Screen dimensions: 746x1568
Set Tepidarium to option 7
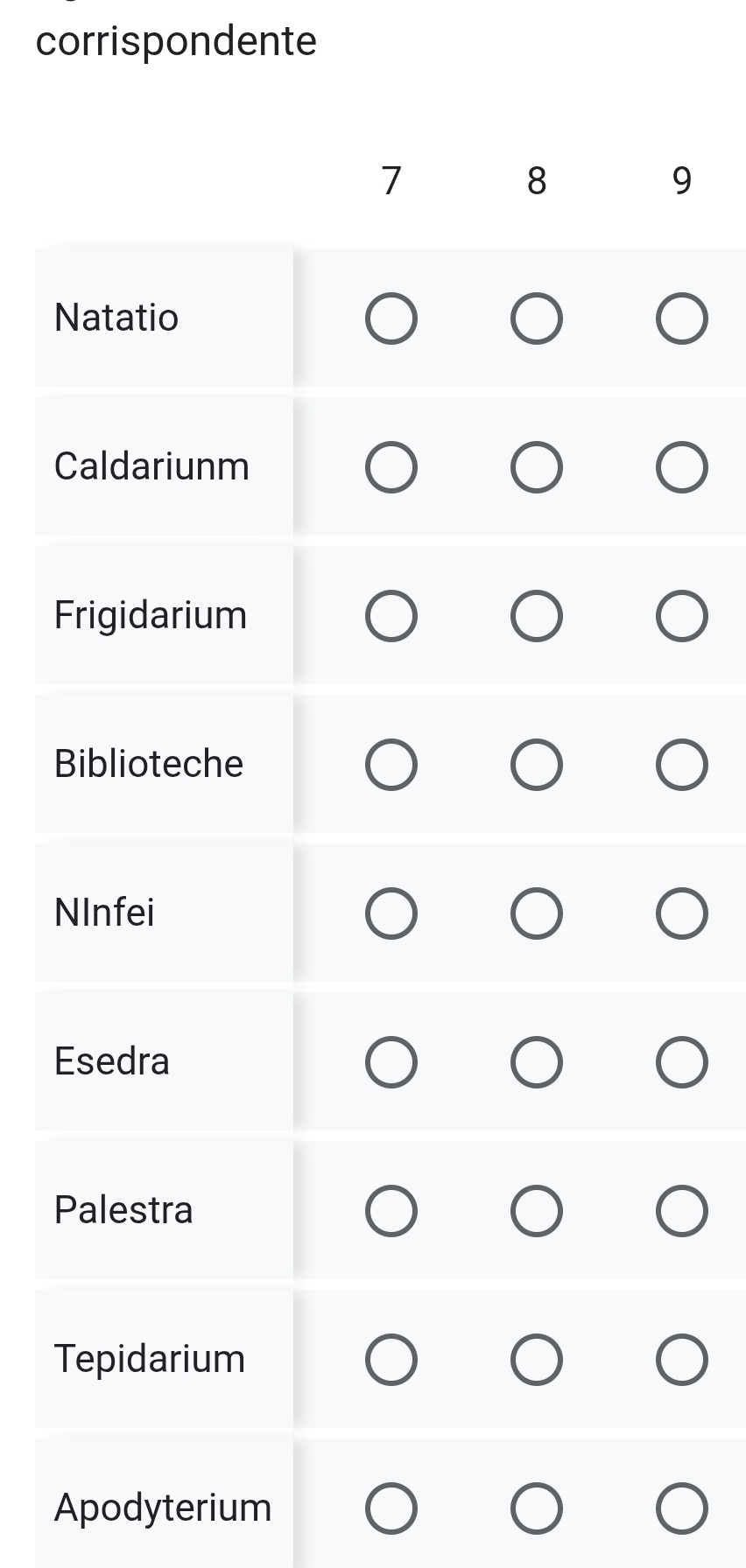tap(391, 1360)
